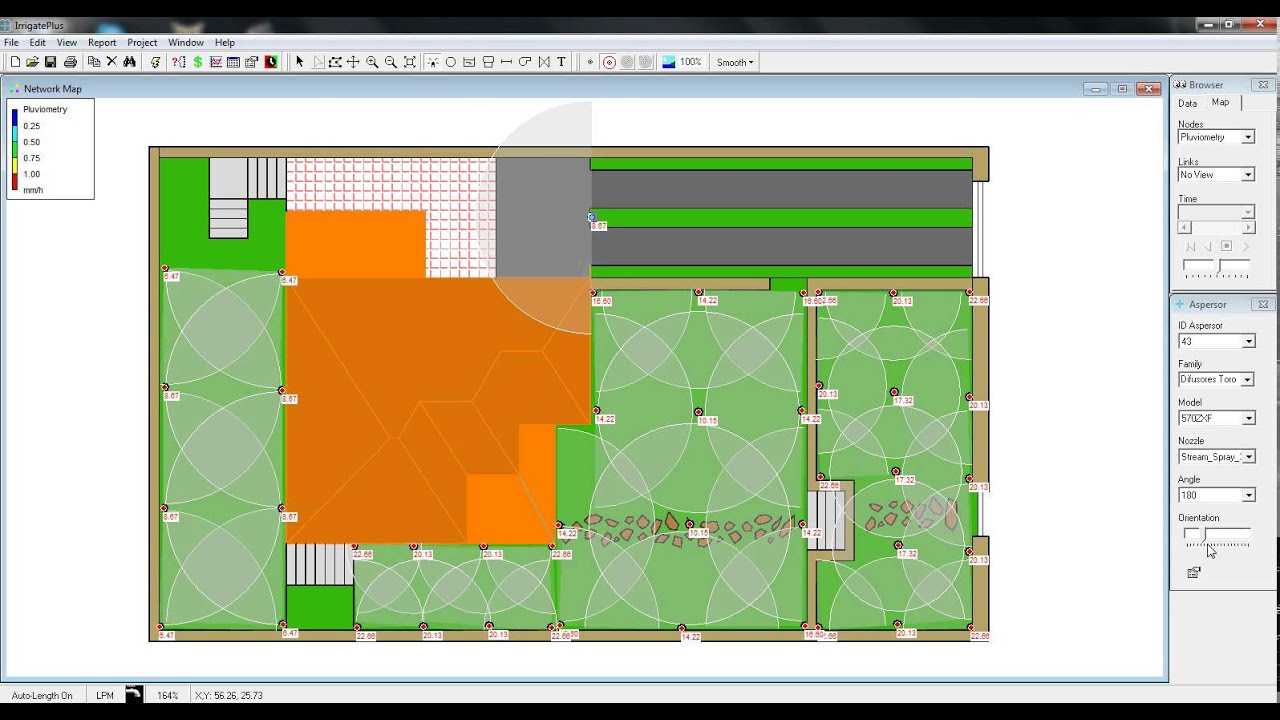Run analysis with the lightning bolt icon

[156, 62]
